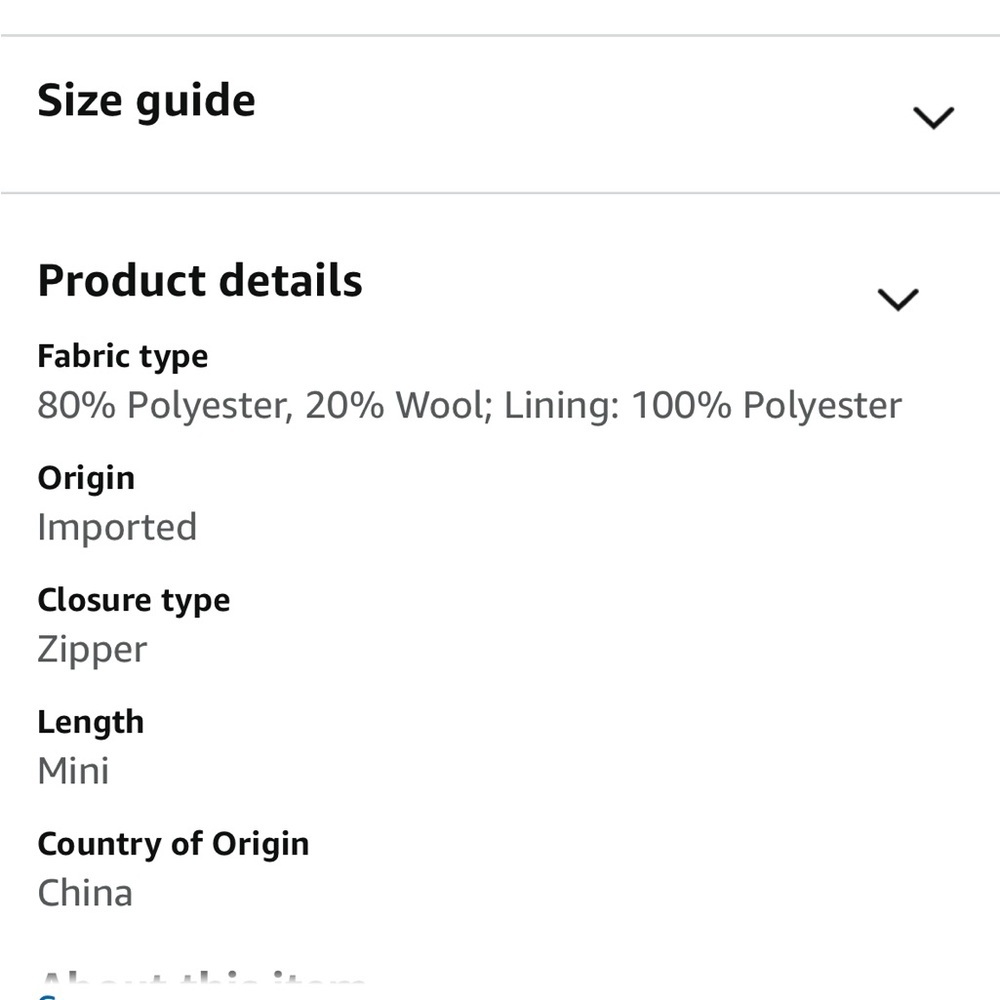Select the Lining: 100% Polyester text
1000x1000 pixels.
(702, 406)
